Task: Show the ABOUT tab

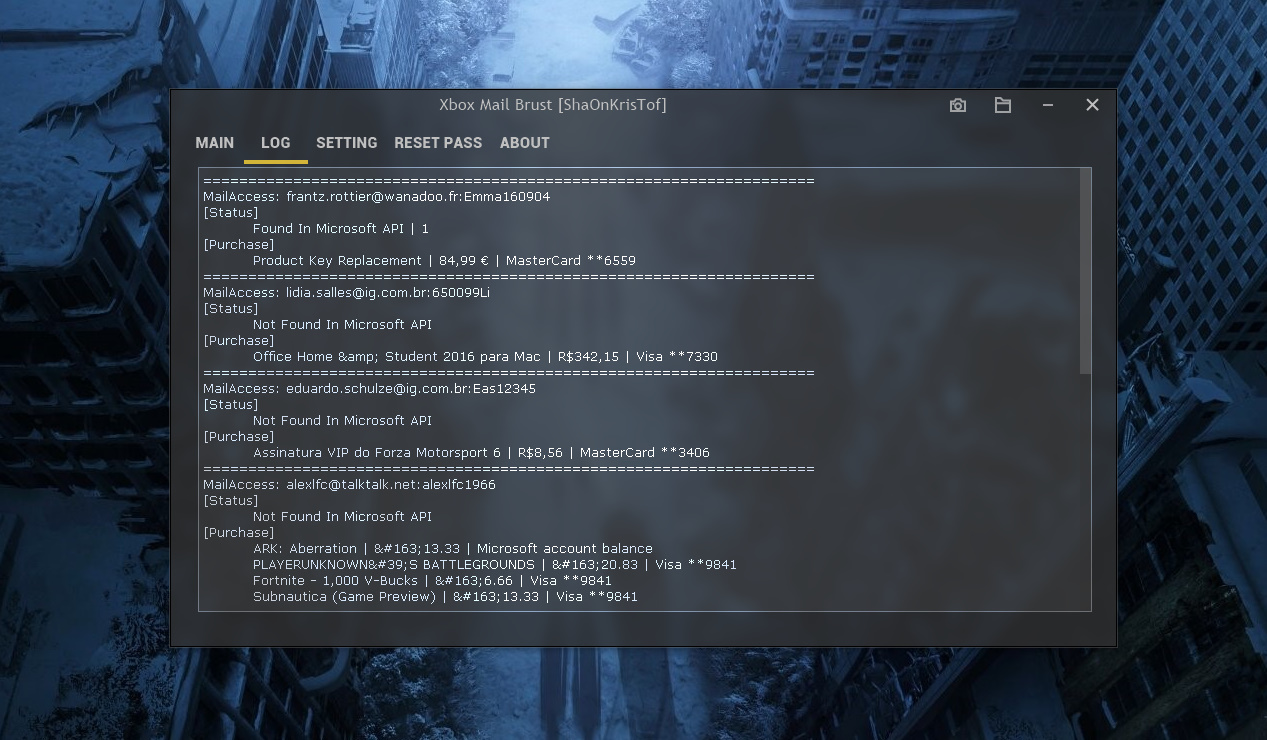Action: click(x=524, y=143)
